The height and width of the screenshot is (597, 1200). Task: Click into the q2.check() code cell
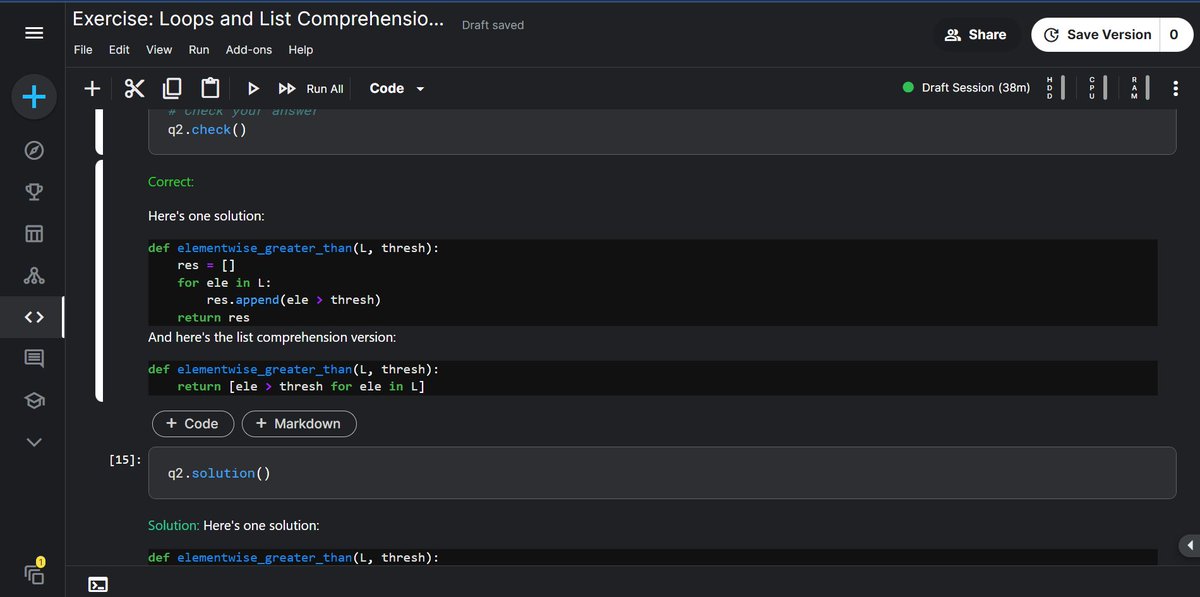click(662, 129)
